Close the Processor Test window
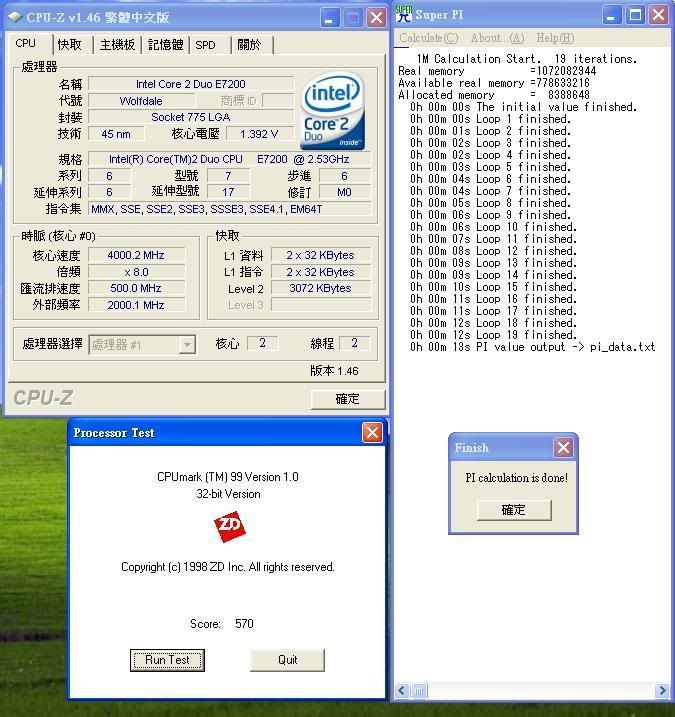This screenshot has height=717, width=675. [372, 433]
